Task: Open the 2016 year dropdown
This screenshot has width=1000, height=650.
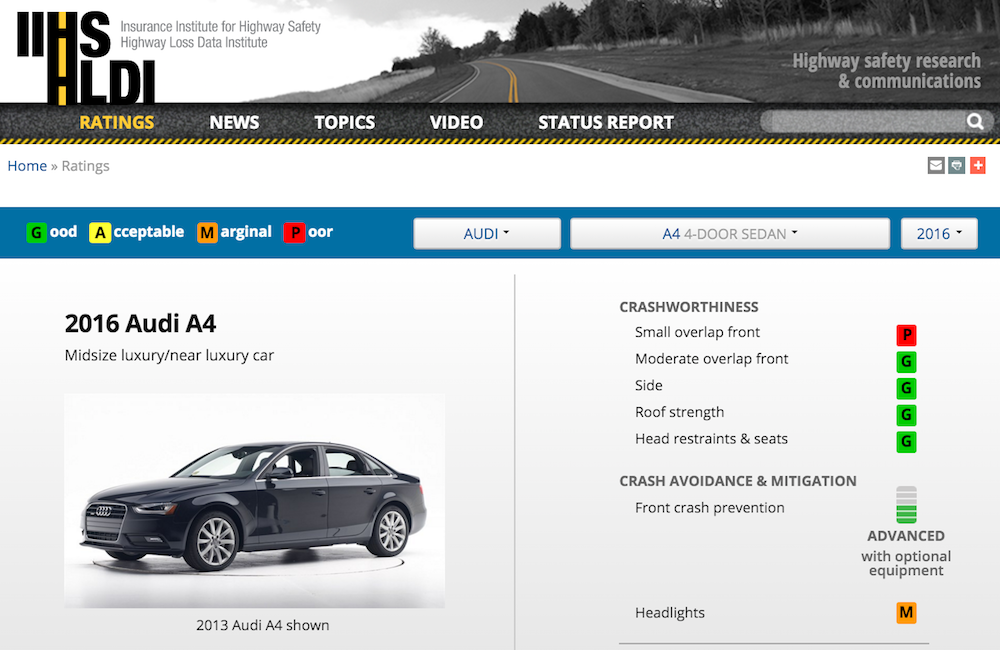Action: pyautogui.click(x=939, y=233)
